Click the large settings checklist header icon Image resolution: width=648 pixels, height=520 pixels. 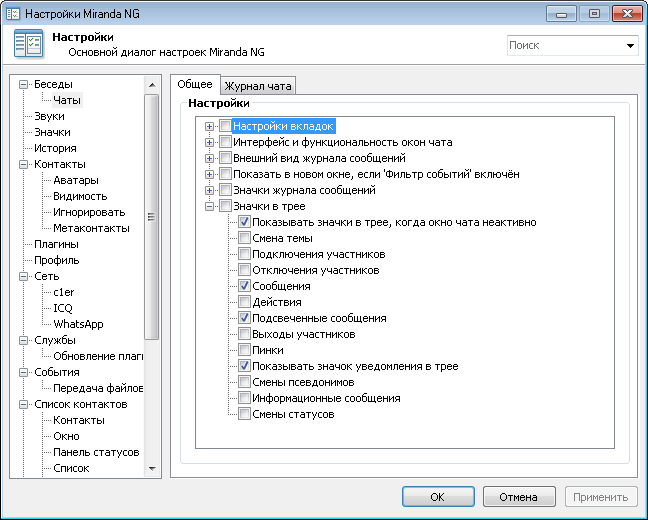coord(29,43)
